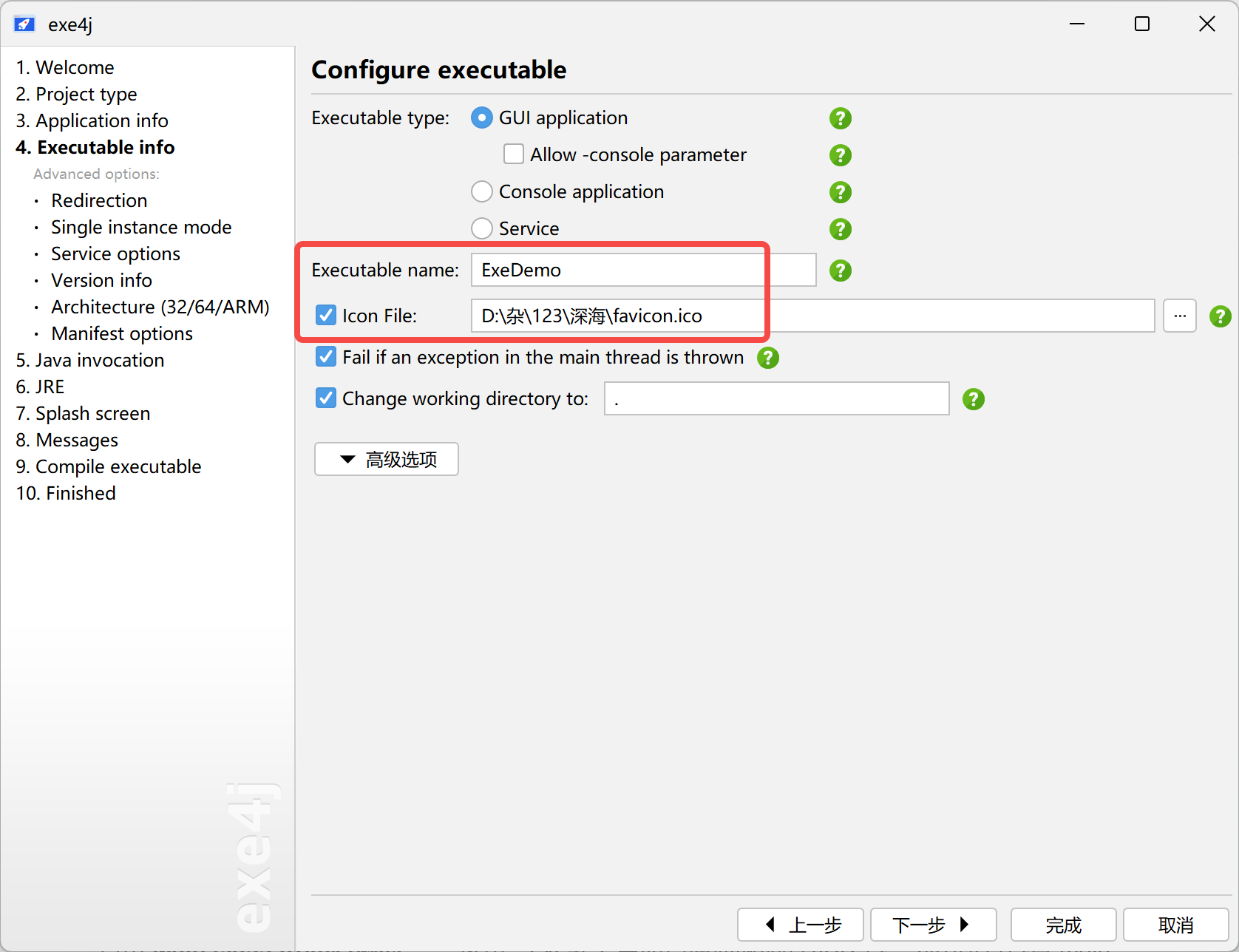View help about main thread exception option
Image resolution: width=1239 pixels, height=952 pixels.
coord(767,358)
